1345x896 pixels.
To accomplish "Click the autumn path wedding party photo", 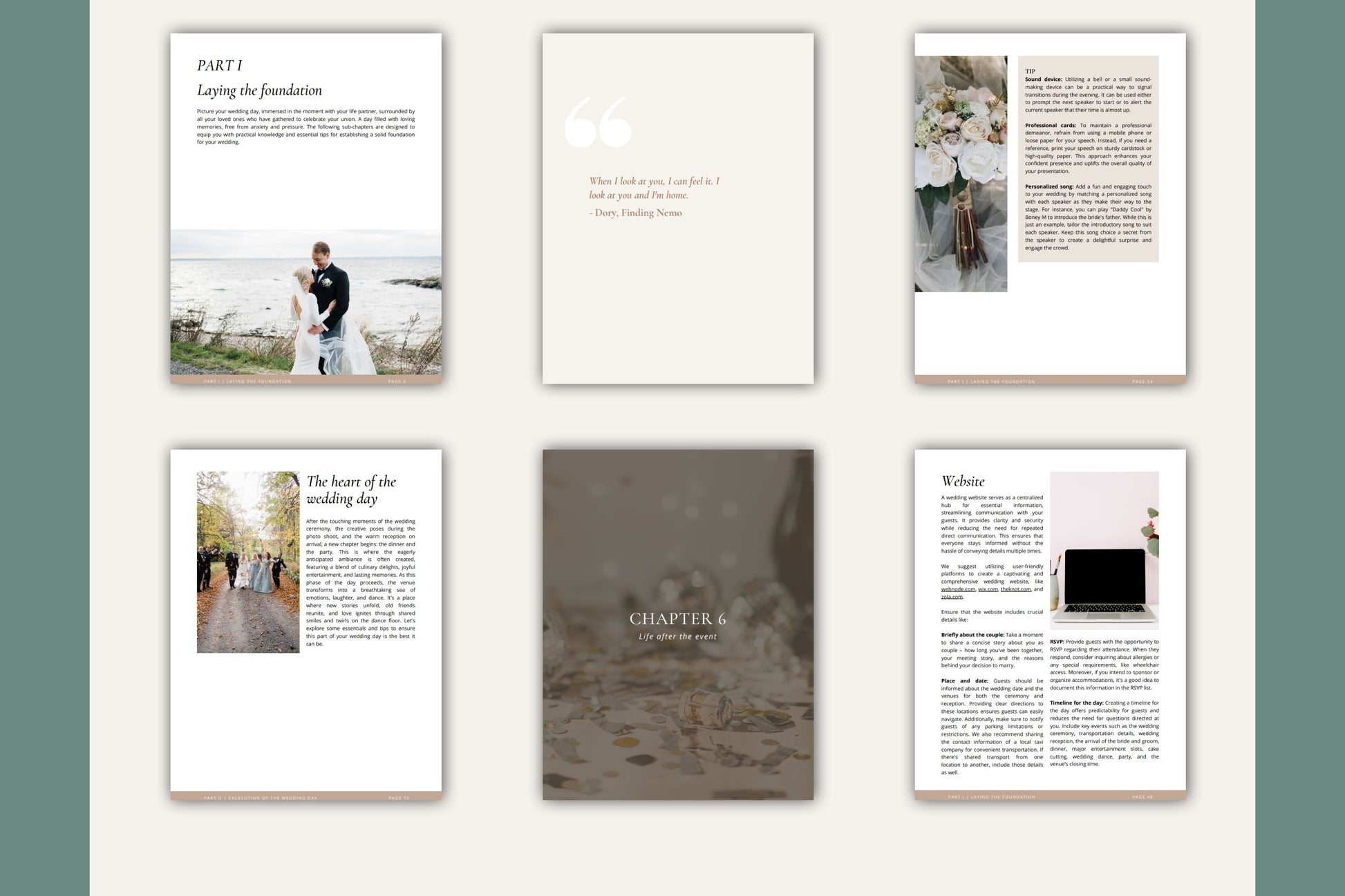I will (248, 562).
